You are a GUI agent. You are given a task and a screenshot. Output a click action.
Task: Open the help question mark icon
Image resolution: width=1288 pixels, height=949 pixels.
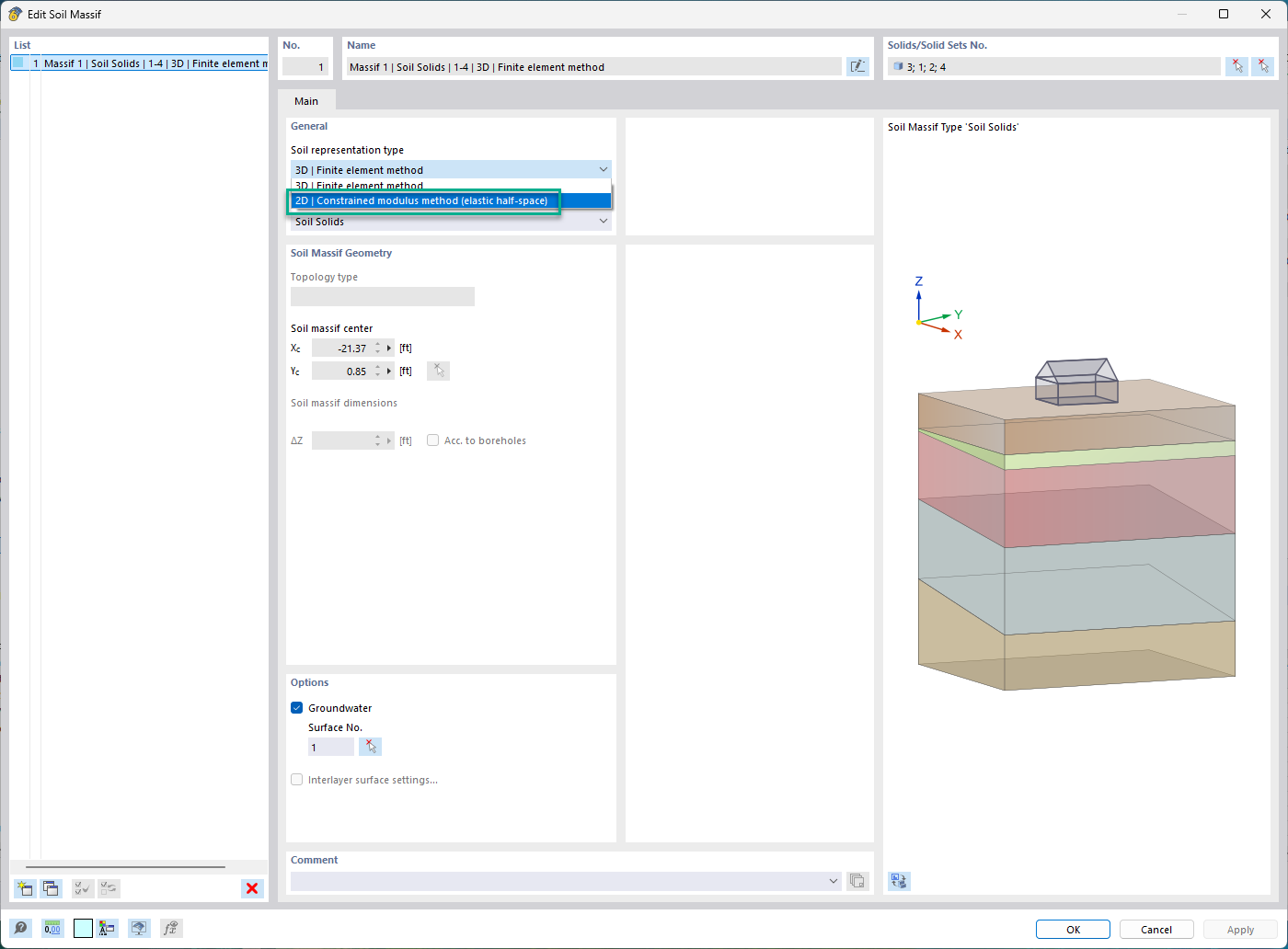click(x=20, y=928)
